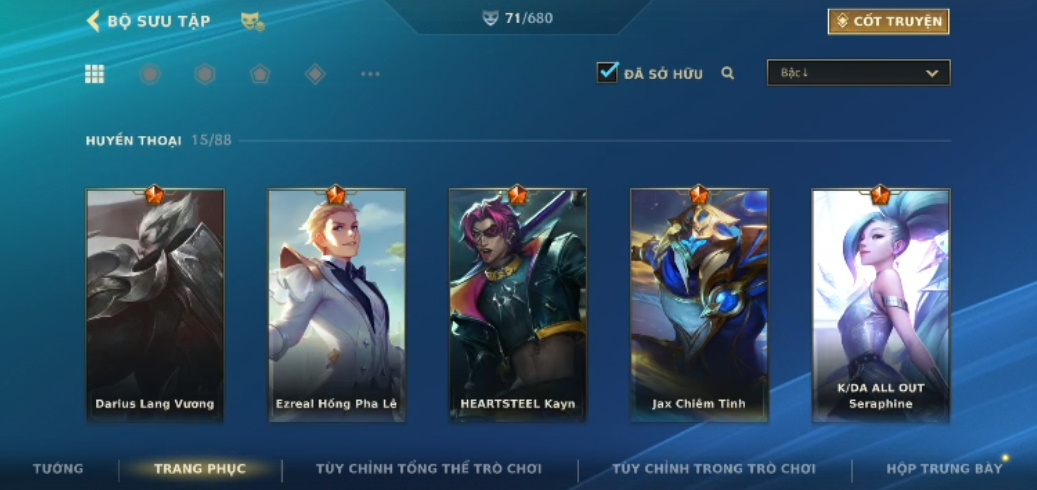Uncheck the Đã Sở Hữu checkbox
1037x490 pixels.
point(607,72)
